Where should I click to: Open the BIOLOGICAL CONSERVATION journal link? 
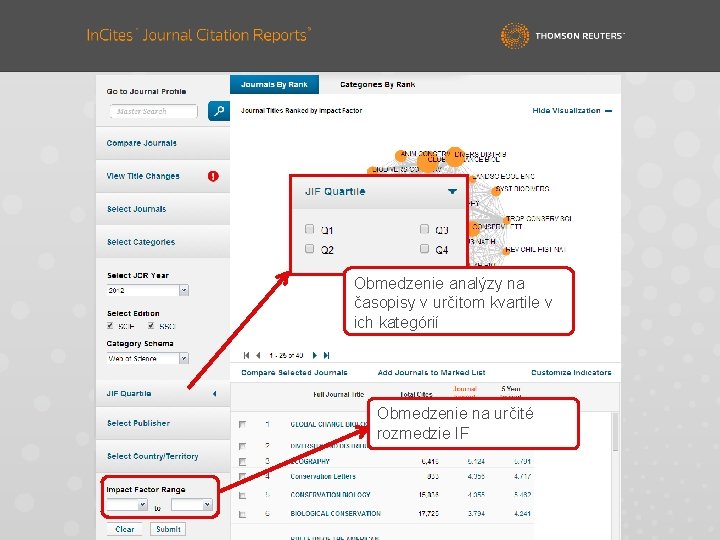click(x=335, y=513)
